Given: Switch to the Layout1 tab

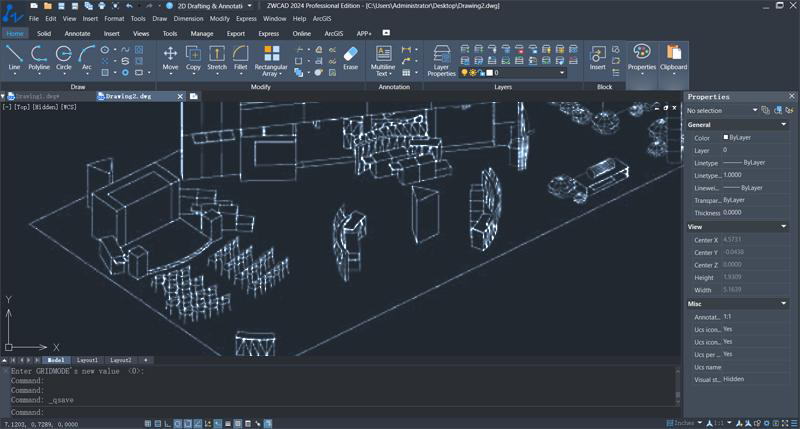Looking at the screenshot, I should [87, 360].
